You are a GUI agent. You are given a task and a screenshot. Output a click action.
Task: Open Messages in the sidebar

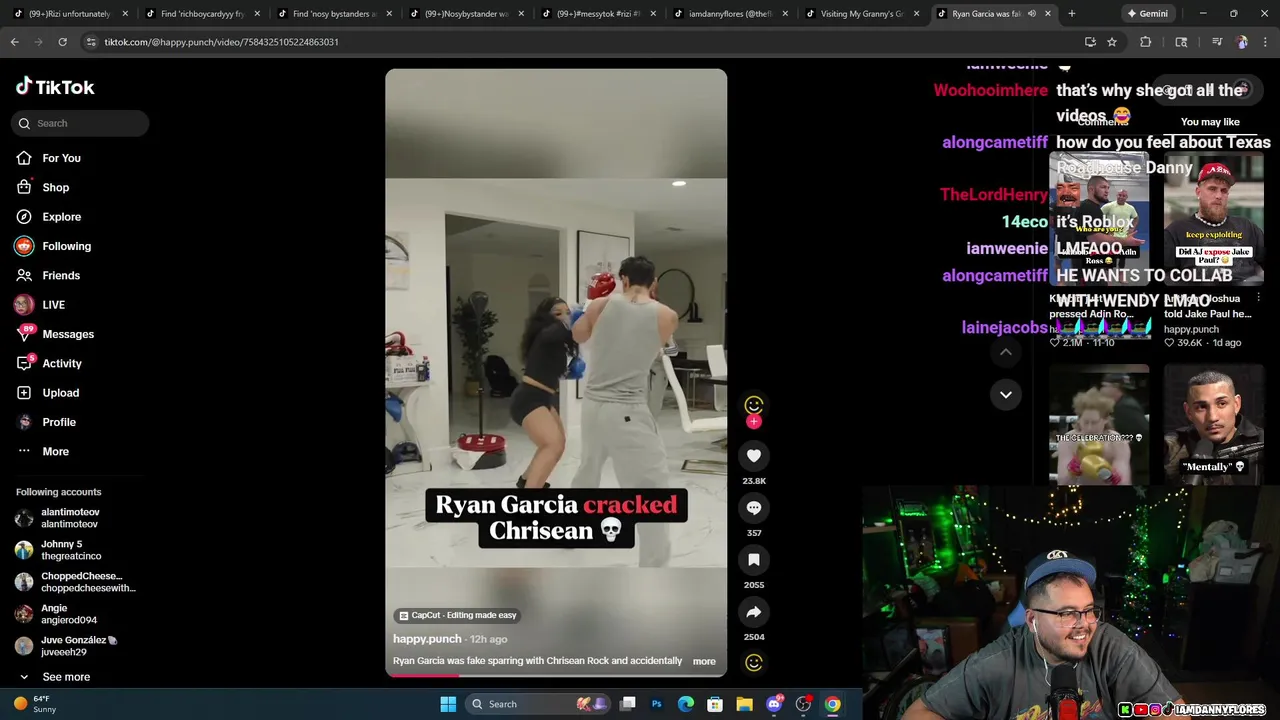[68, 334]
